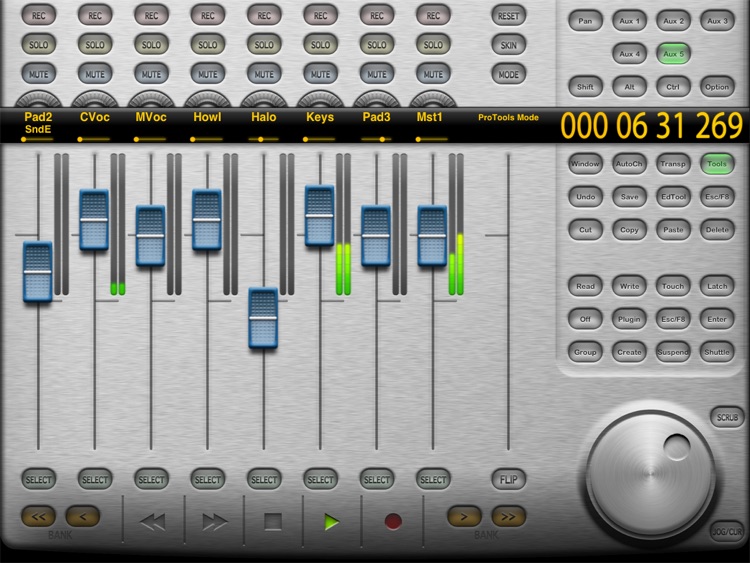Click the jog wheel dial
This screenshot has width=750, height=563.
click(x=650, y=474)
